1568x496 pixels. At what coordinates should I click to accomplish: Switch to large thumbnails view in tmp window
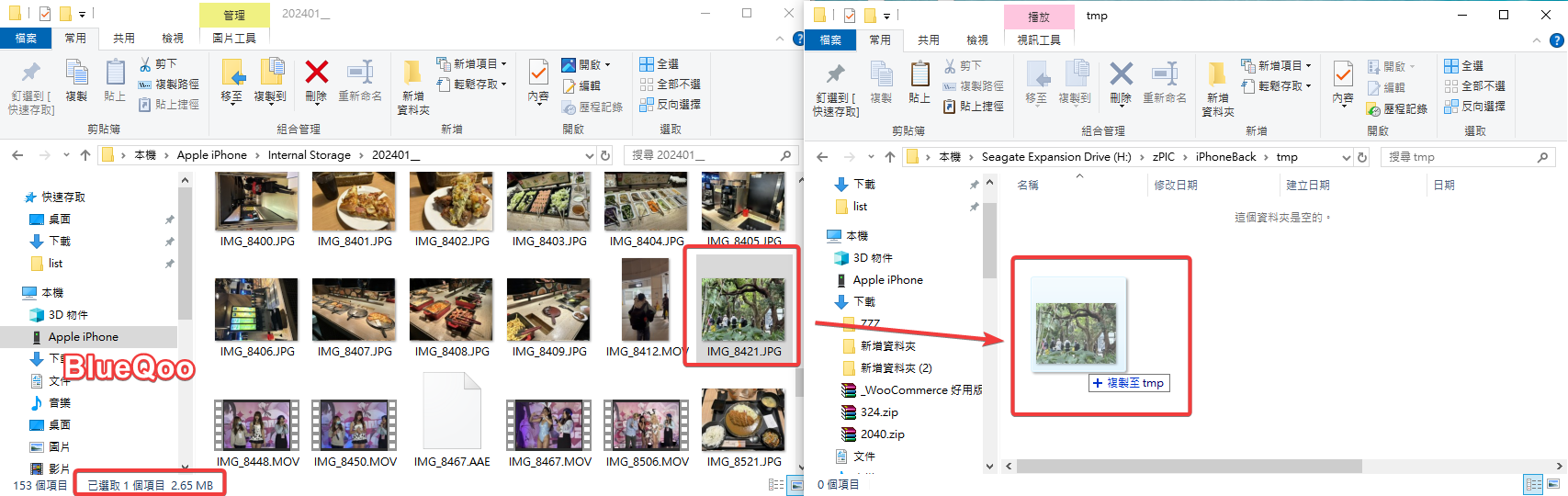(x=1553, y=484)
